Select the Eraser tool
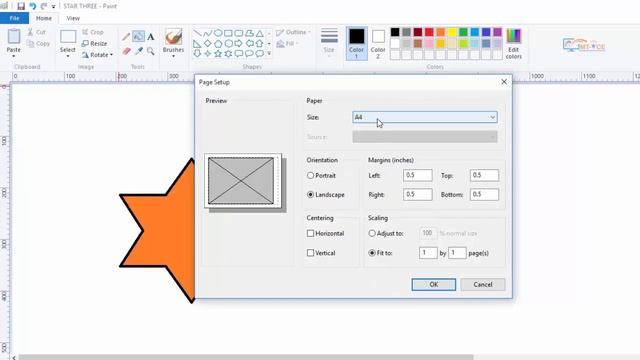The image size is (640, 360). pos(127,51)
